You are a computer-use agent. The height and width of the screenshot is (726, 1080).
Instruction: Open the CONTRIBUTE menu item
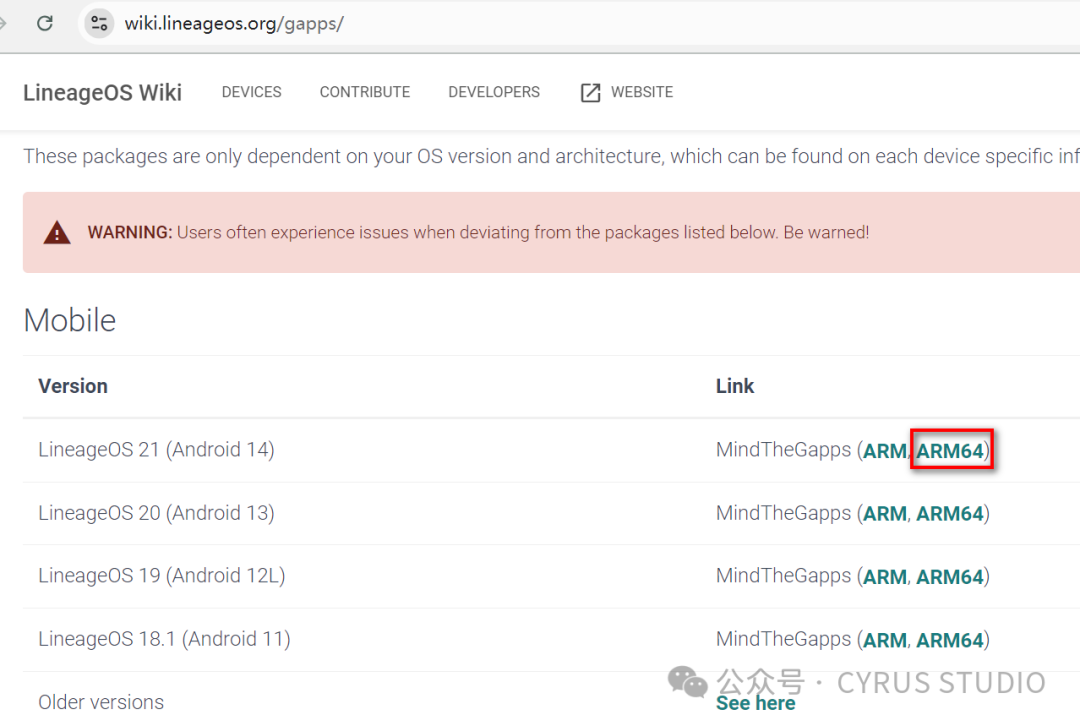pyautogui.click(x=364, y=92)
